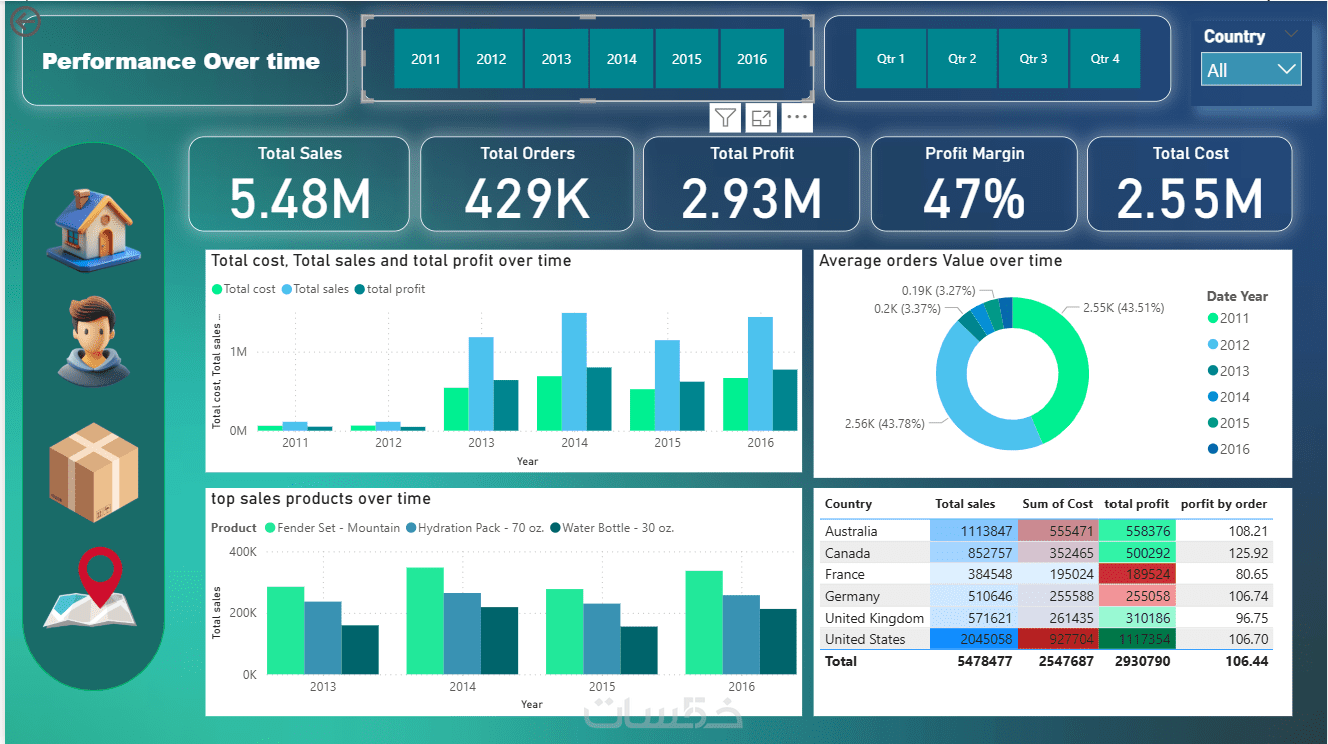Select the 2012 year slicer button
This screenshot has height=744, width=1328.
[491, 59]
